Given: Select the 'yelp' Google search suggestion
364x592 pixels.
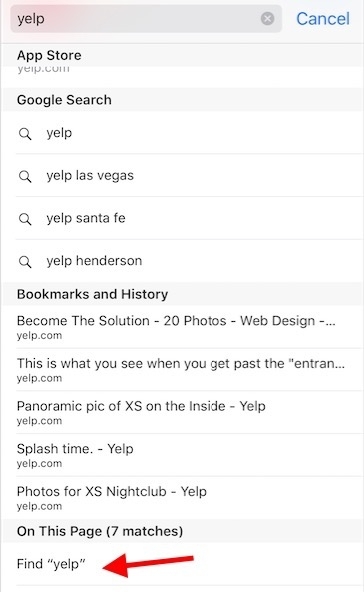Looking at the screenshot, I should click(183, 133).
